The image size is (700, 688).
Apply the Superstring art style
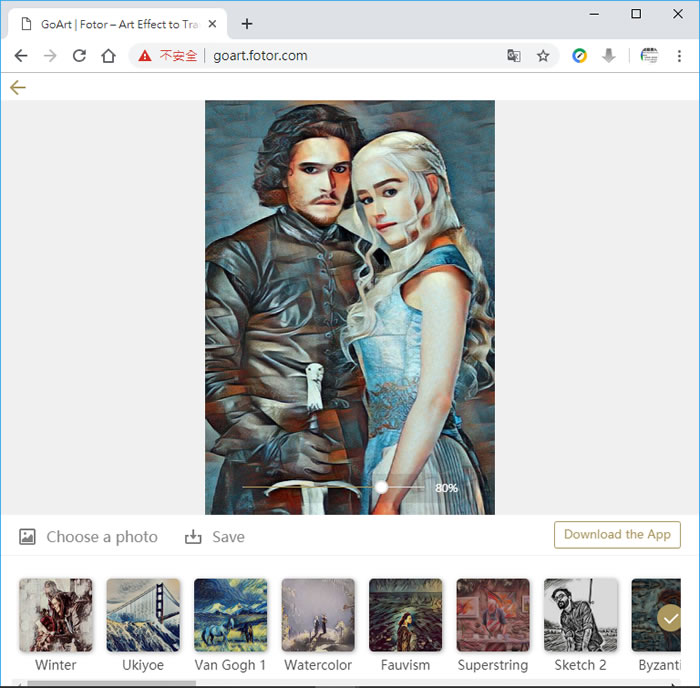[x=493, y=615]
